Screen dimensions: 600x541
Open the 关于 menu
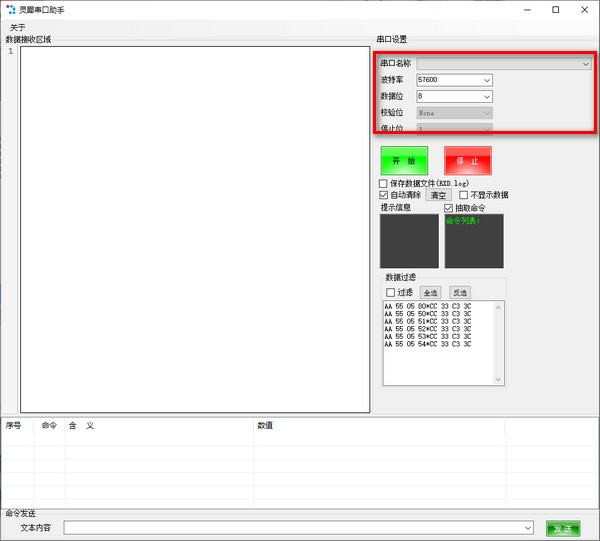coord(18,28)
